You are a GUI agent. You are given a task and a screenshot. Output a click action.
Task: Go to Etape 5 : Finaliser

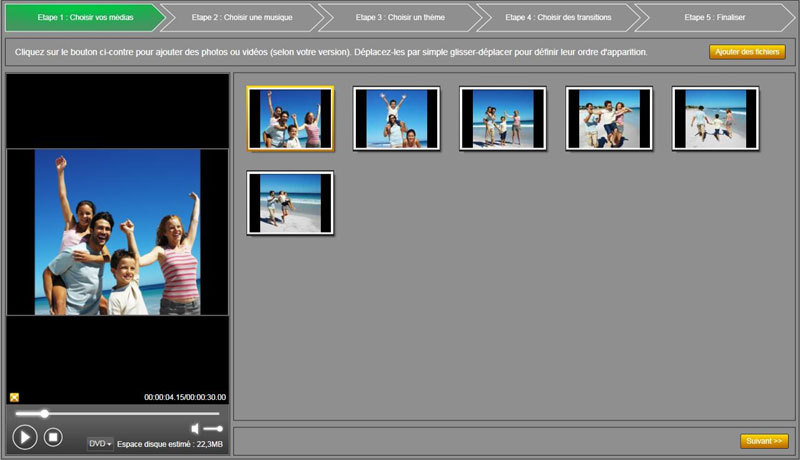[x=714, y=17]
